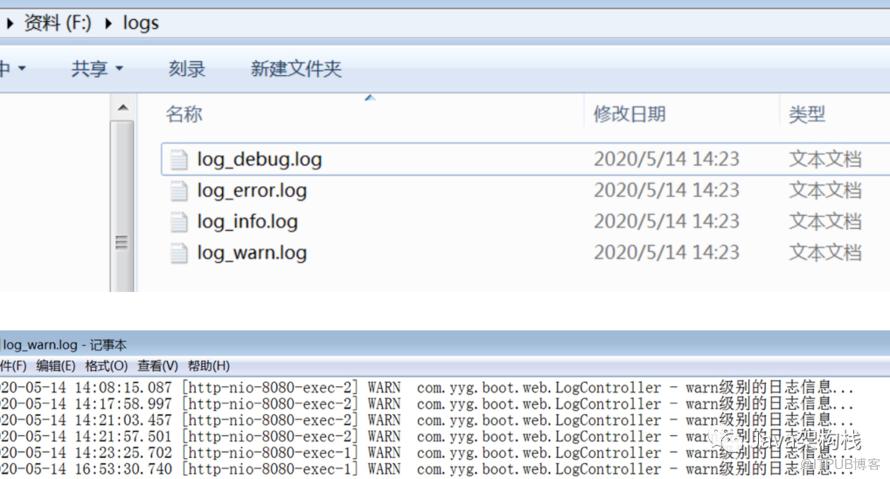
Task: Click the log_warn.log Notepad title bar
Action: [445, 344]
